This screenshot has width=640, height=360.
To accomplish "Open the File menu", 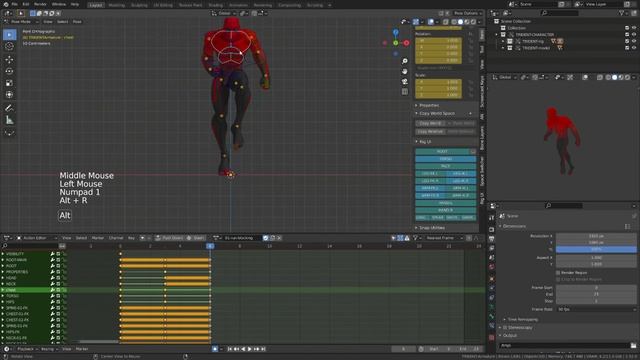I will pyautogui.click(x=14, y=4).
